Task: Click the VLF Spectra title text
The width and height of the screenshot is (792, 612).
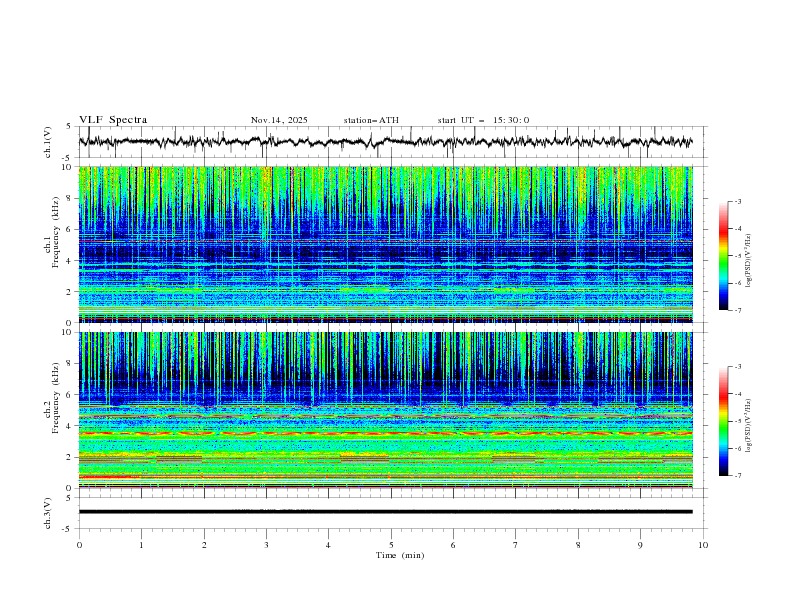Action: [x=113, y=120]
